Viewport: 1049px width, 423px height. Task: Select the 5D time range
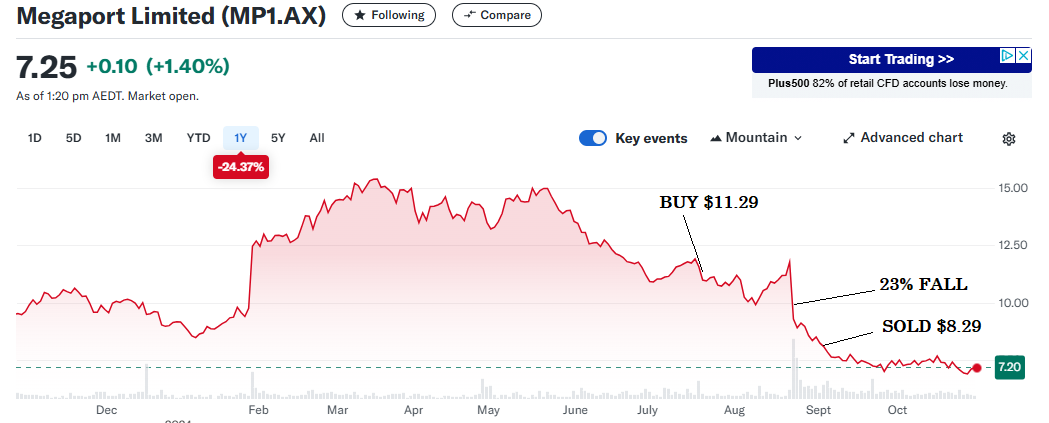coord(74,138)
